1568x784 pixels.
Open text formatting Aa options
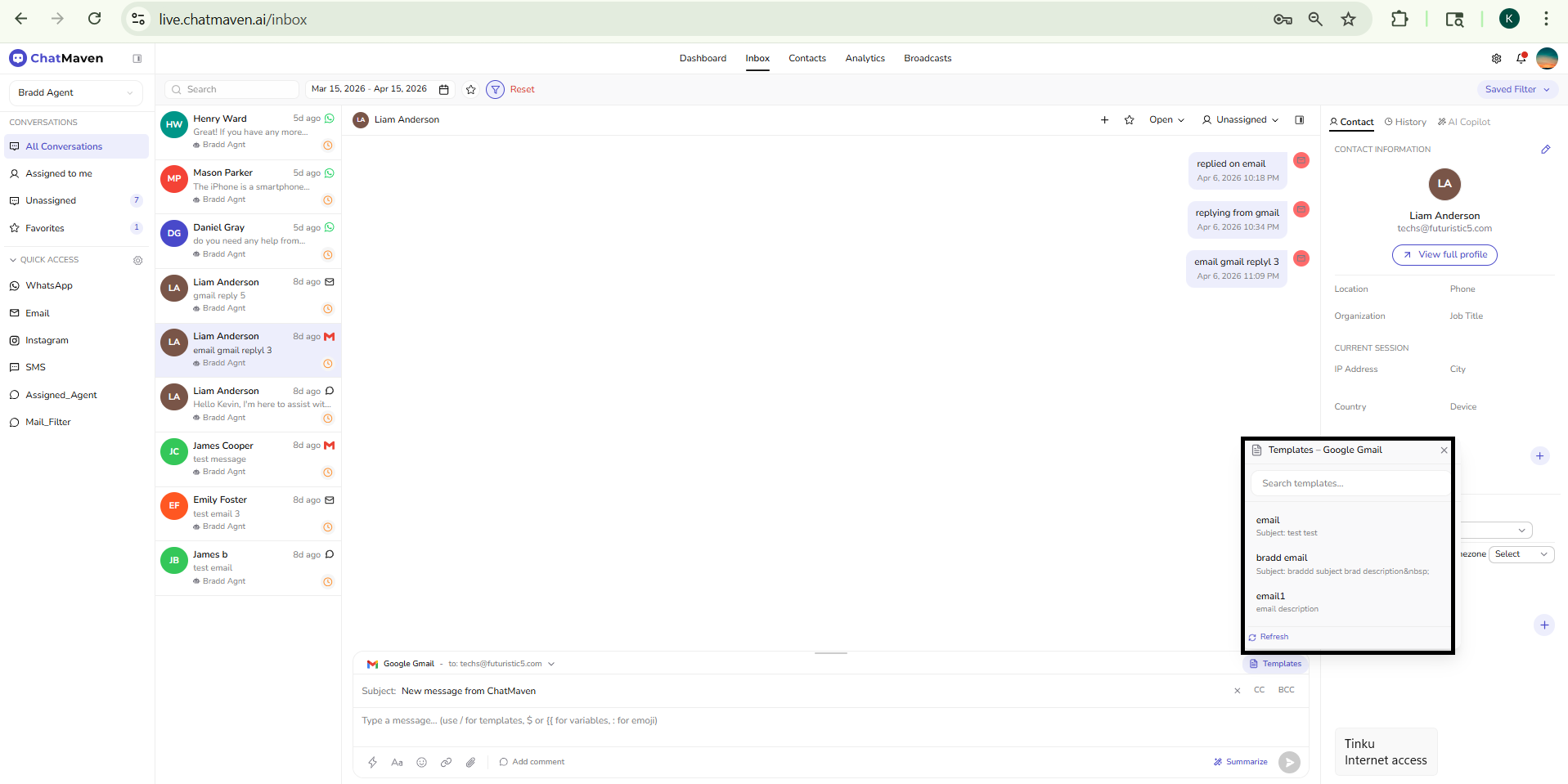[397, 762]
